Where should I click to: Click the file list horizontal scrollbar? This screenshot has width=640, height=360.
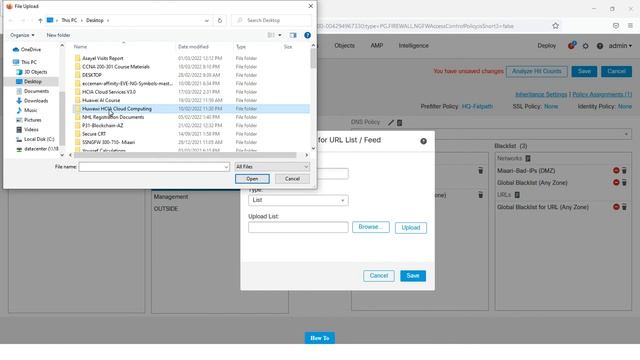[x=185, y=155]
